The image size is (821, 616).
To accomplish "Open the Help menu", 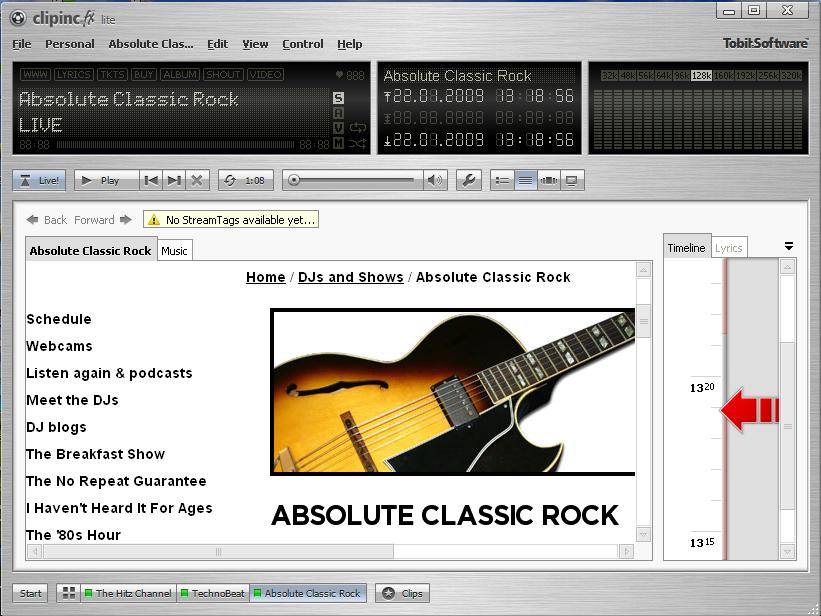I will (x=350, y=44).
